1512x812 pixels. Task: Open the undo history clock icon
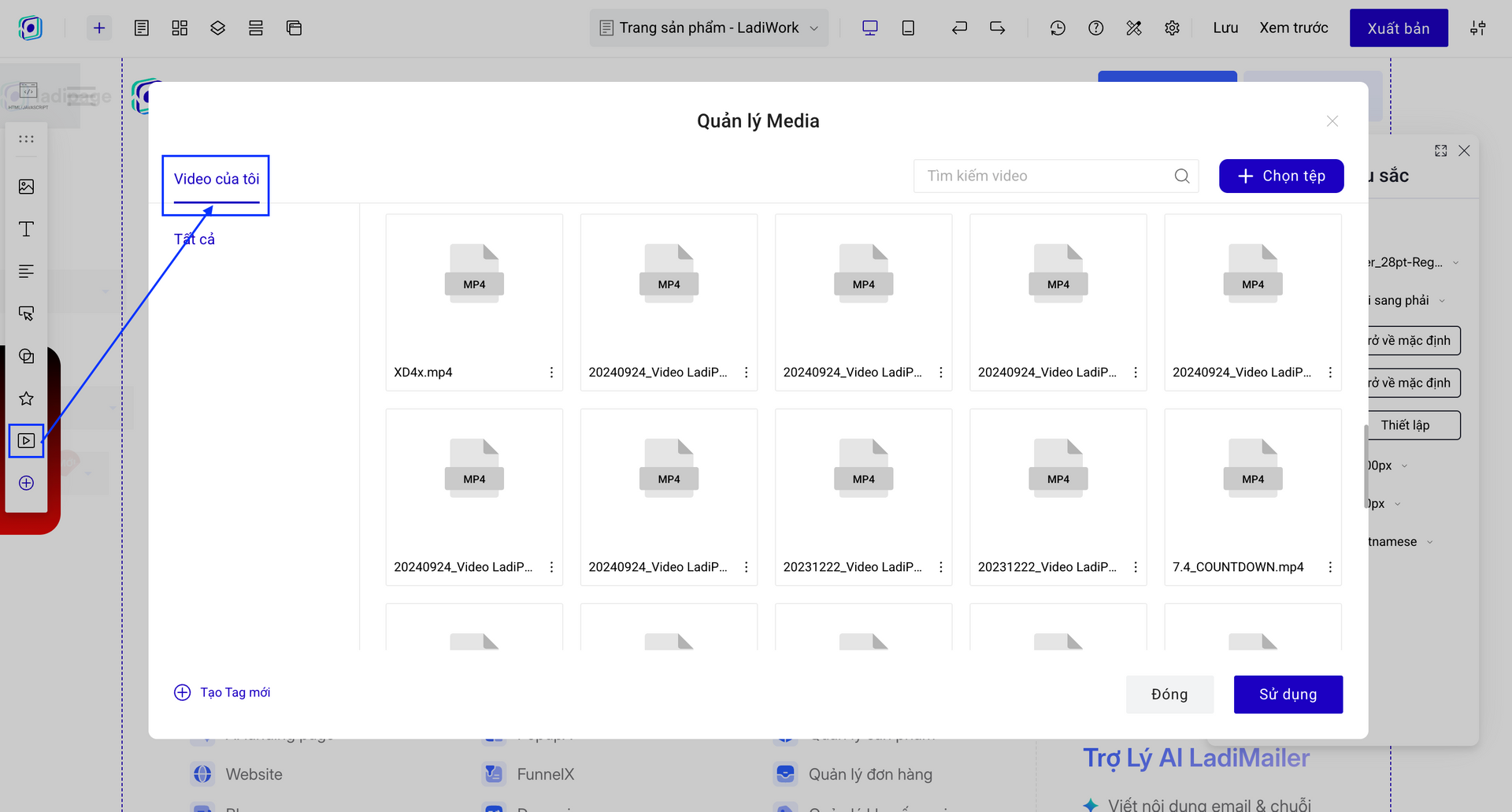1057,28
